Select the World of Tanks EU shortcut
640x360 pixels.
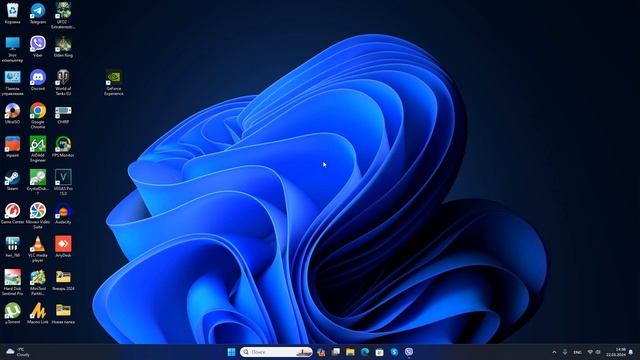pos(63,82)
